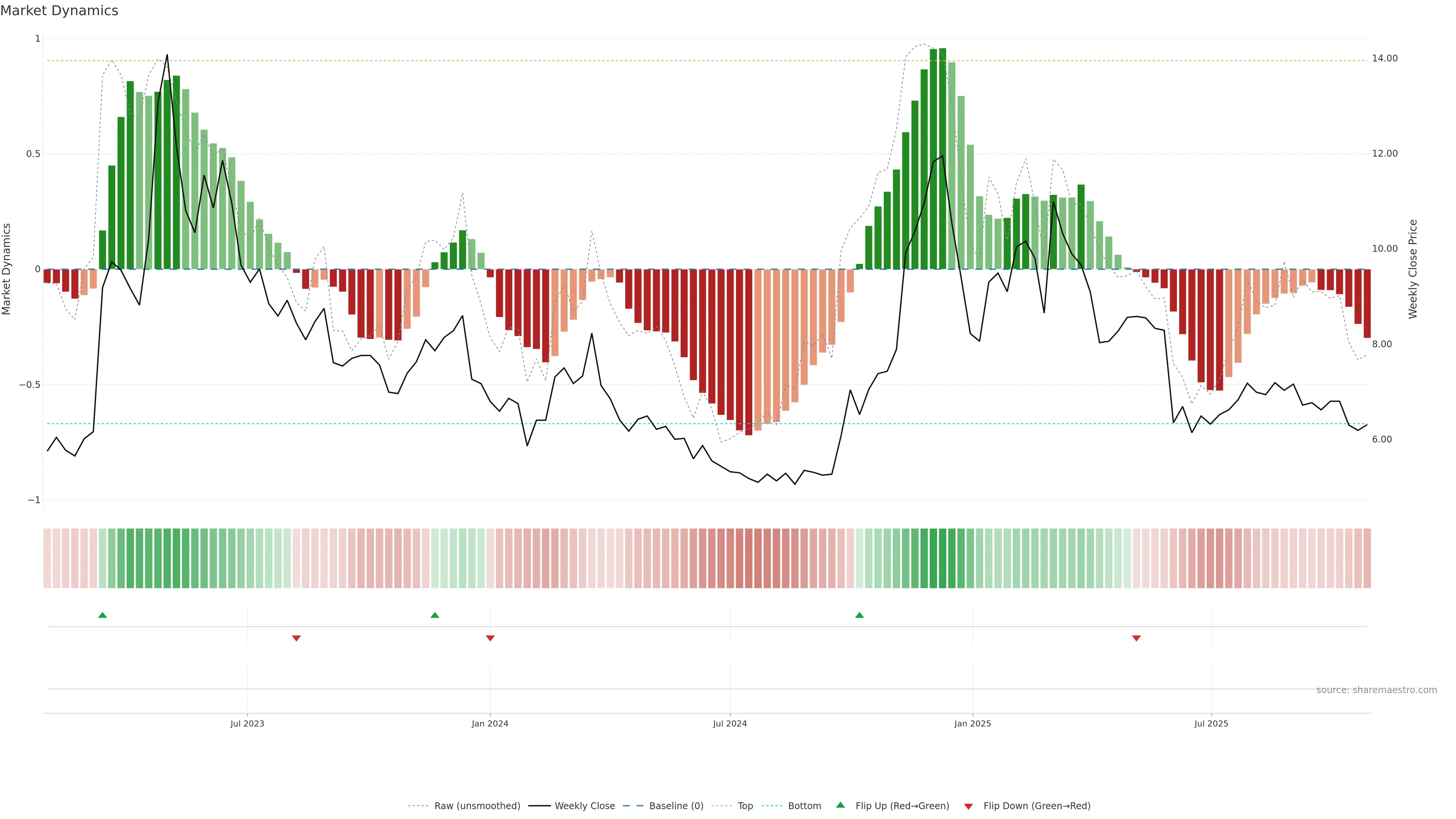
Task: Click the −0.5 left y-axis tick label
Action: click(30, 384)
